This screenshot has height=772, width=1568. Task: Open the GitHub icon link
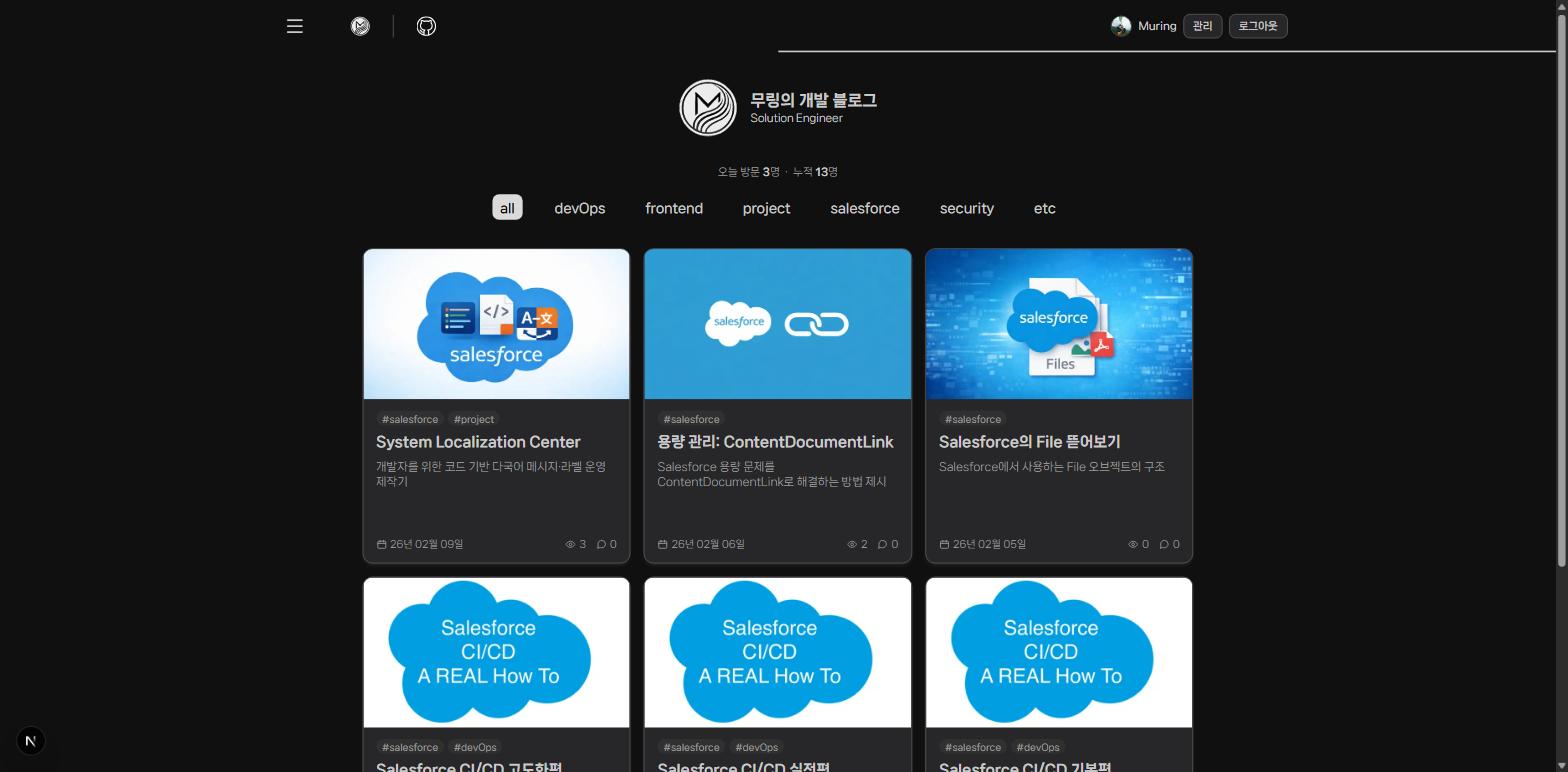426,26
